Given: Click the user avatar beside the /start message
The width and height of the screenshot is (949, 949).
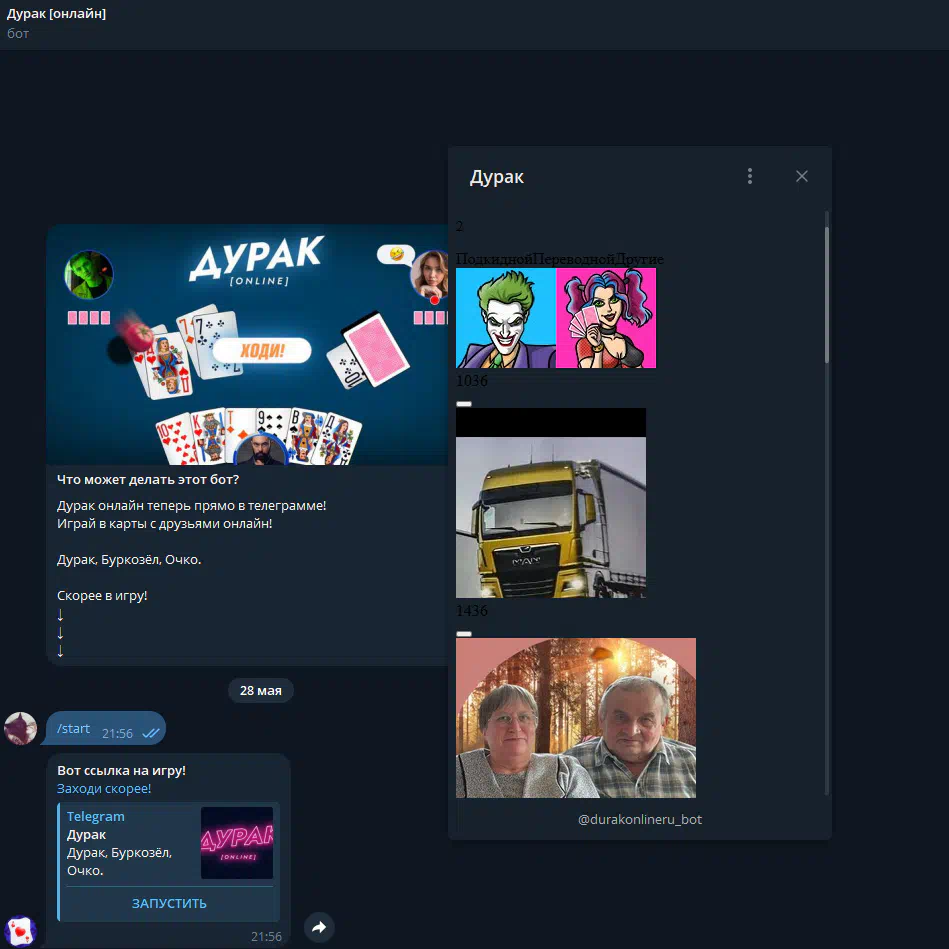Looking at the screenshot, I should coord(21,728).
